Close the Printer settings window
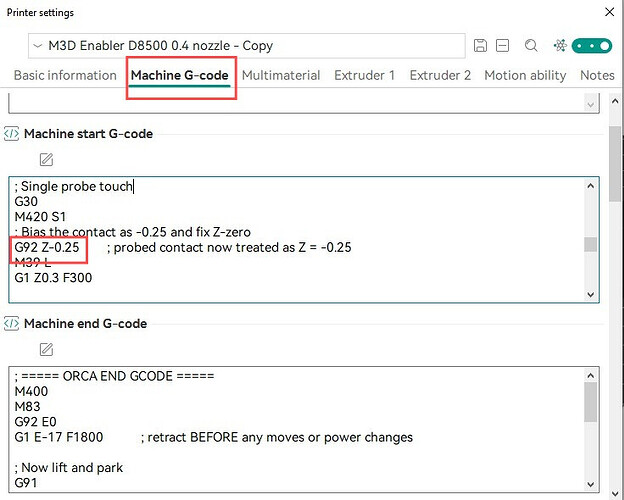The width and height of the screenshot is (624, 500). (x=609, y=12)
